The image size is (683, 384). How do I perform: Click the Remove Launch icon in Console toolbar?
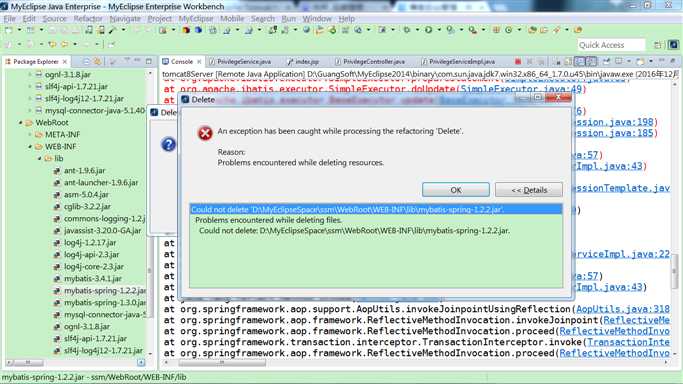(x=530, y=61)
